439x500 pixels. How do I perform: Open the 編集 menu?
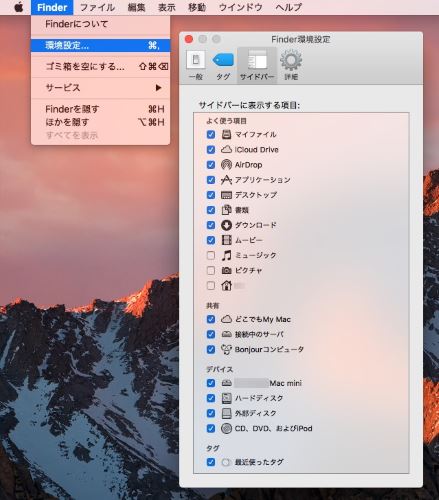[137, 7]
